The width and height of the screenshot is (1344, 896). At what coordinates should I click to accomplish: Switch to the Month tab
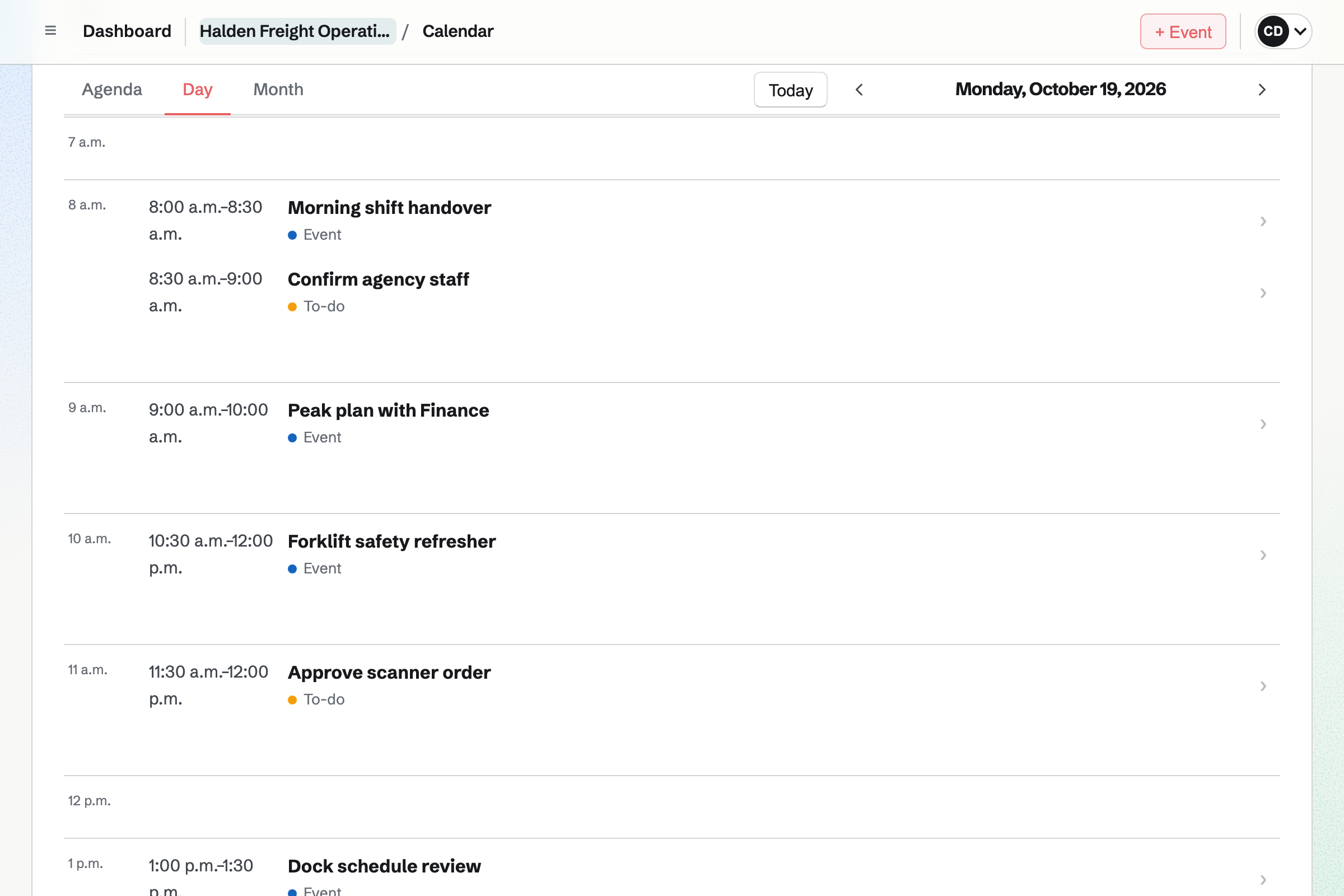click(x=278, y=90)
